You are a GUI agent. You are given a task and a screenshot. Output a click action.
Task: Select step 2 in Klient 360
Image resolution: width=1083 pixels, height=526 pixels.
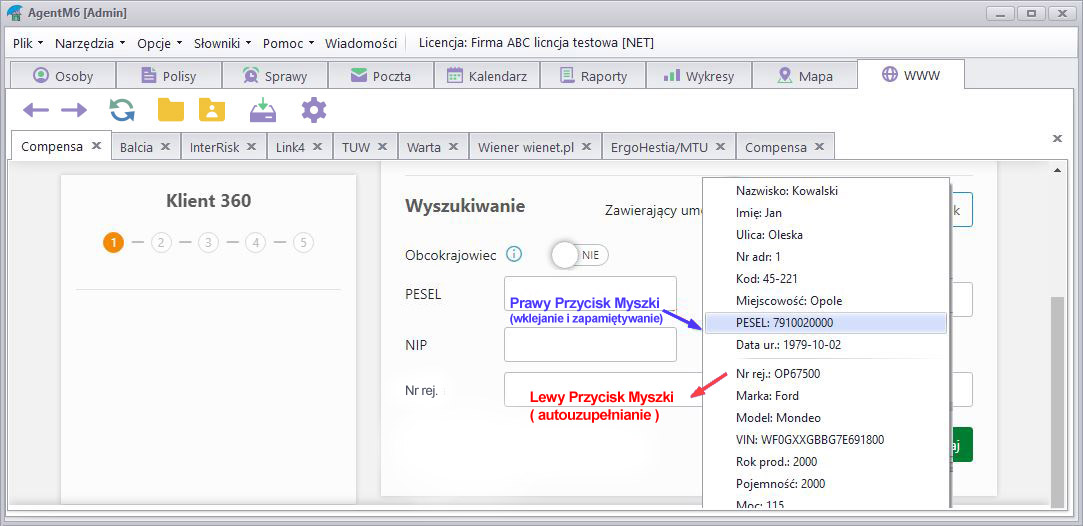(x=161, y=242)
